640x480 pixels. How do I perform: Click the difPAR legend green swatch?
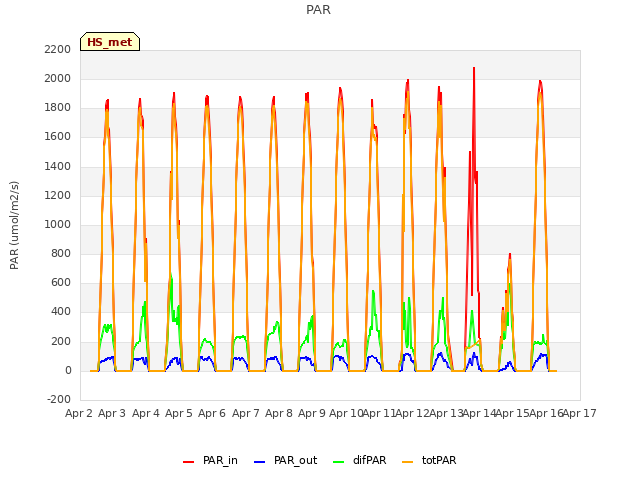click(338, 461)
